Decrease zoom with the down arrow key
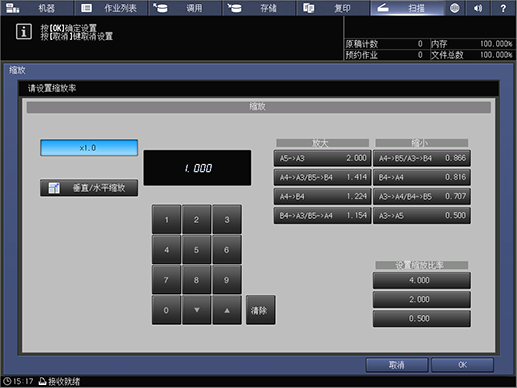Image resolution: width=517 pixels, height=388 pixels. click(196, 310)
